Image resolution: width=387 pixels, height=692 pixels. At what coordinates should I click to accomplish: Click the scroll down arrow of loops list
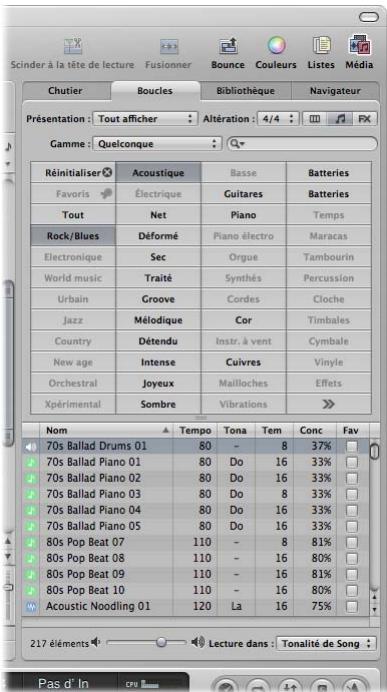pyautogui.click(x=375, y=609)
